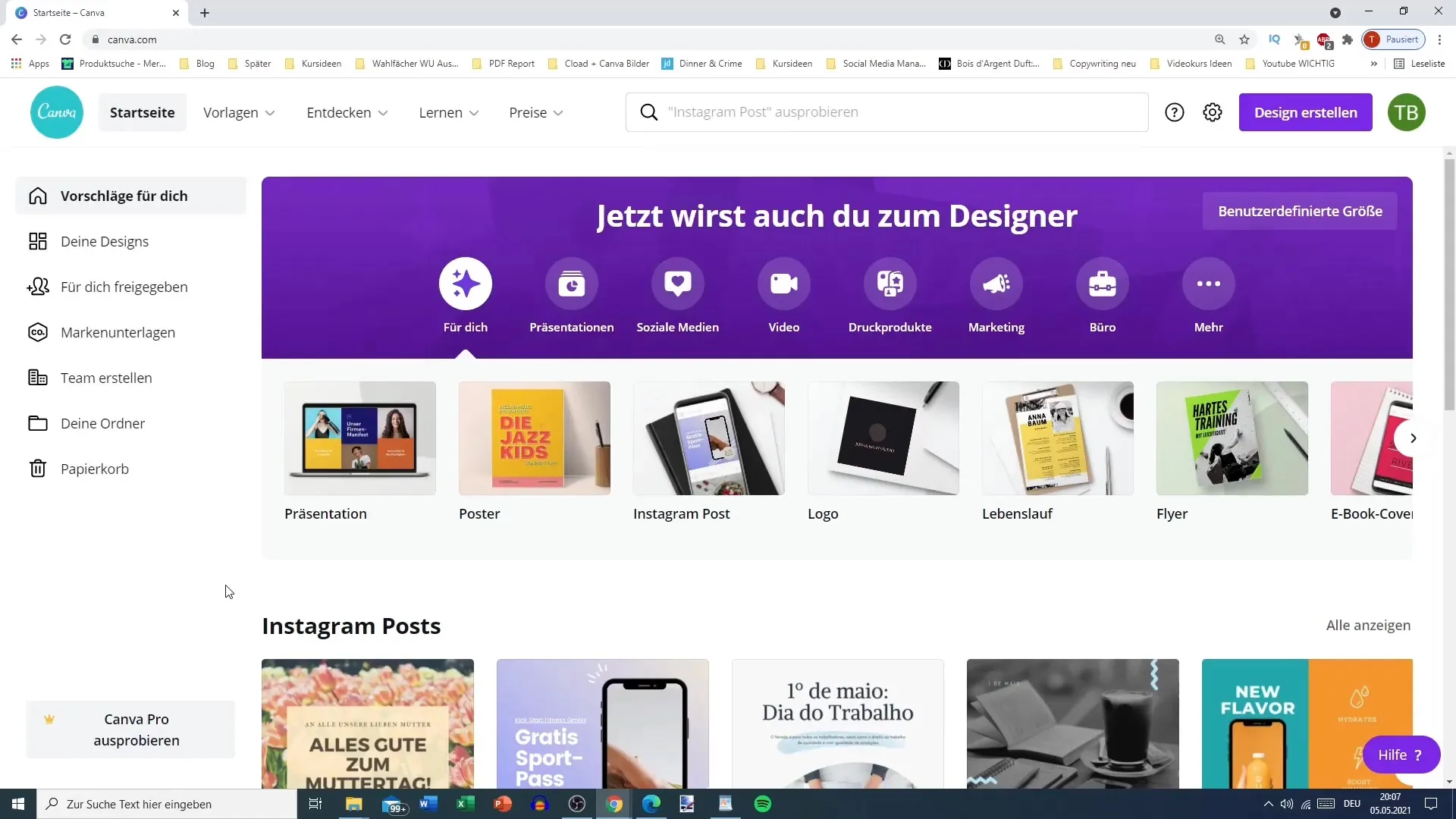Open the help question mark icon
This screenshot has width=1456, height=819.
tap(1174, 112)
